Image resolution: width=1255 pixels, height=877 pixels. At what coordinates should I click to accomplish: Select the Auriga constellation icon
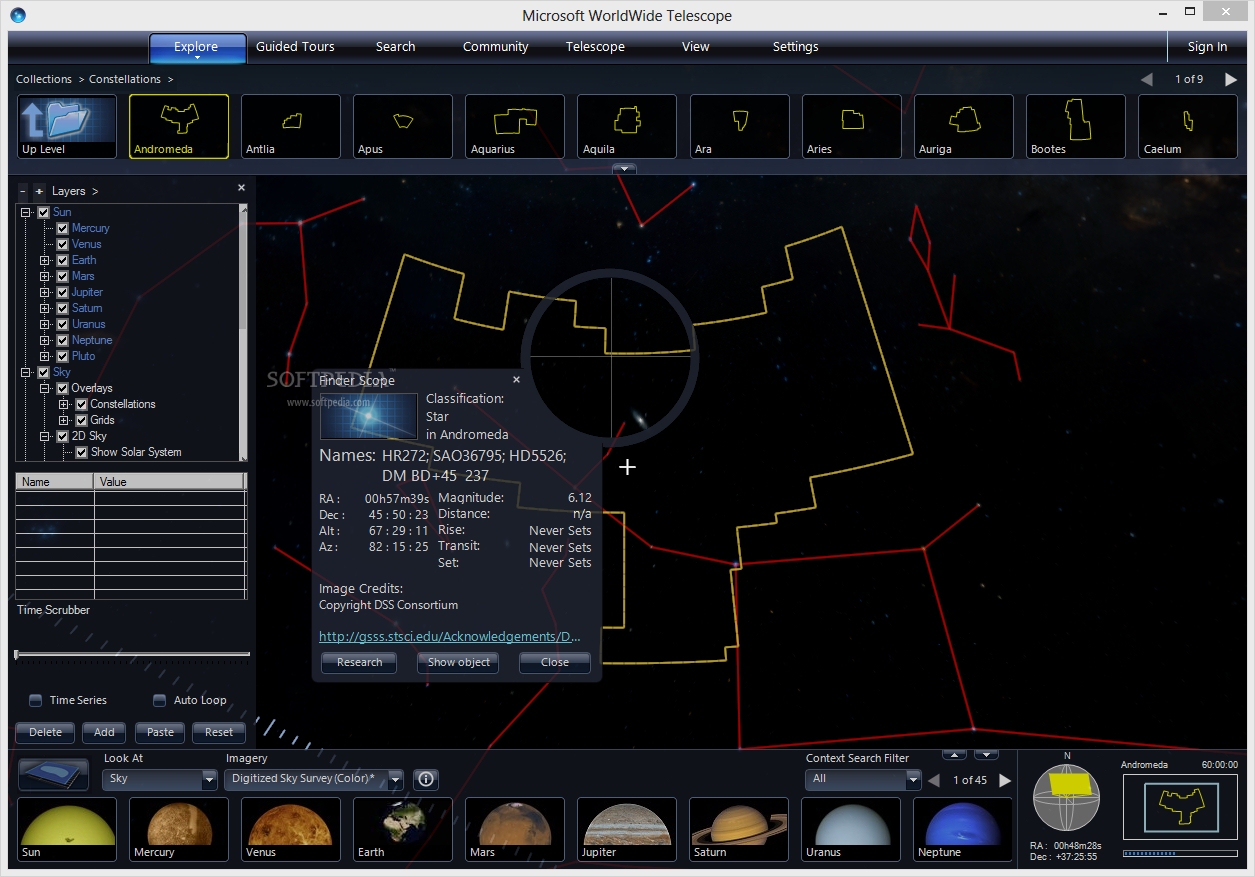tap(963, 127)
